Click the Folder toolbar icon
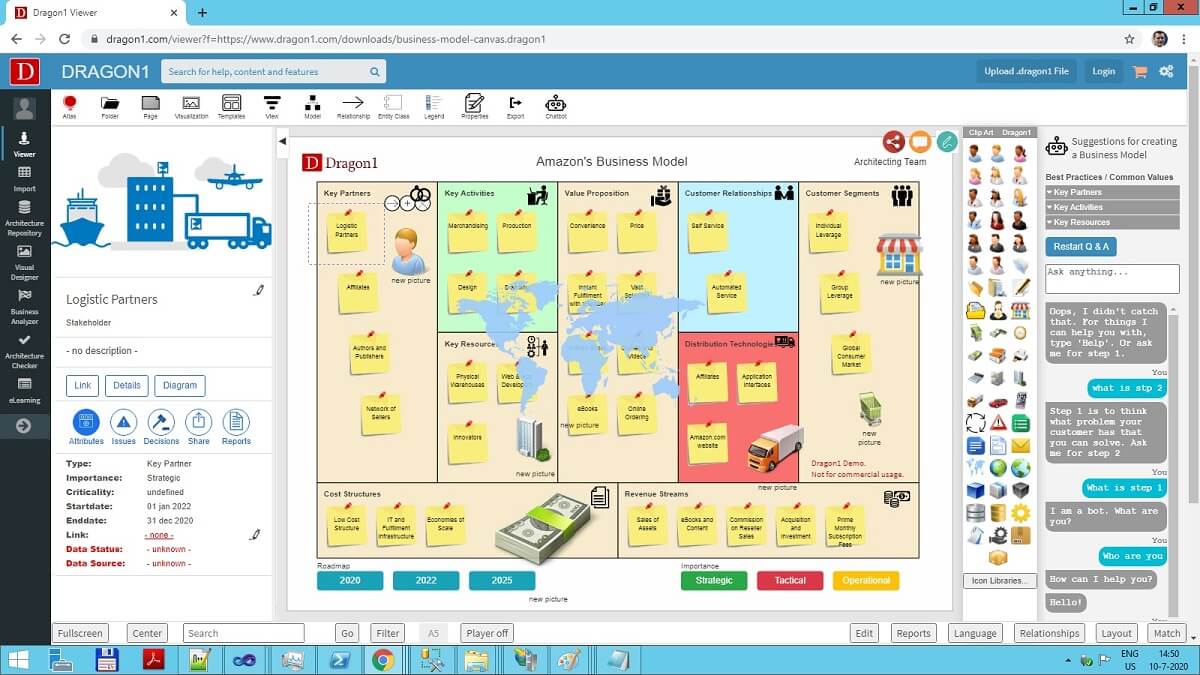Screen dimensions: 1200x675 click(x=110, y=106)
